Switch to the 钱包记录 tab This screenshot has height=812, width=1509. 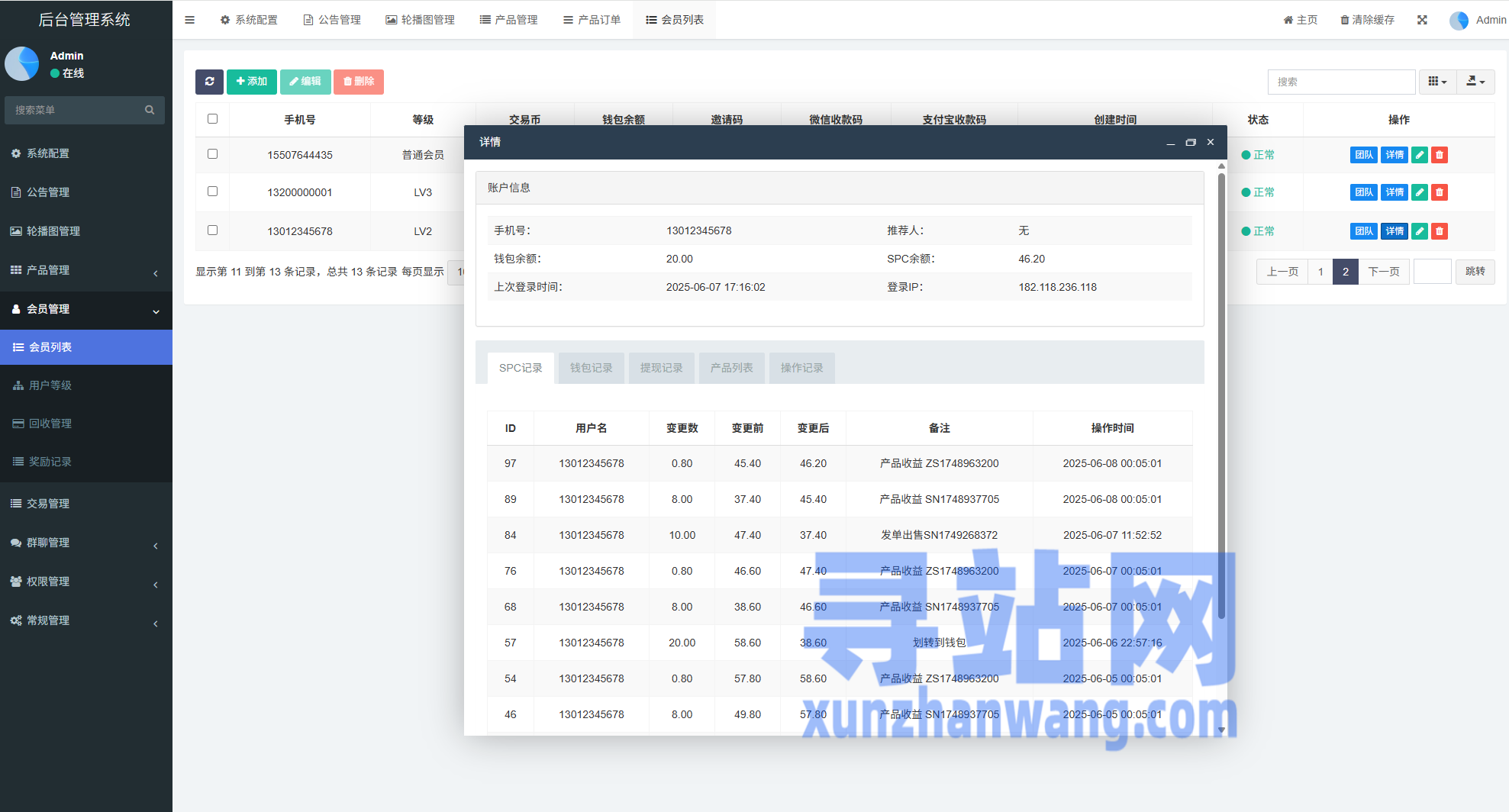pos(591,368)
